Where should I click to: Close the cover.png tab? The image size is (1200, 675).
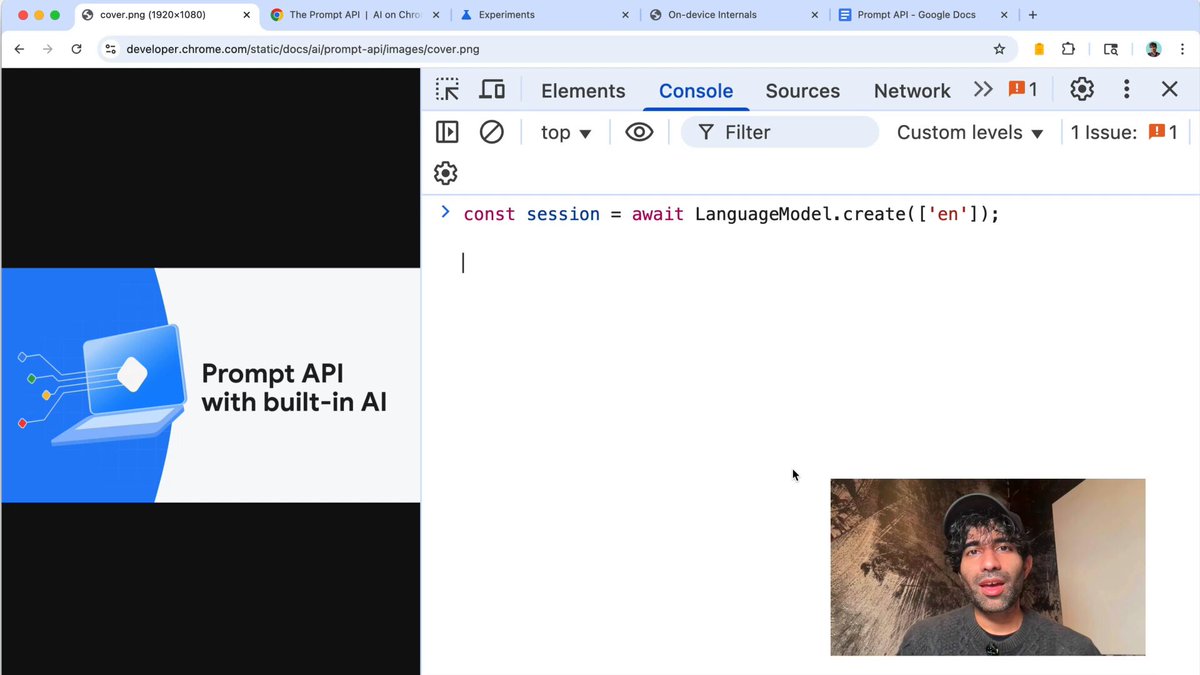click(x=247, y=15)
